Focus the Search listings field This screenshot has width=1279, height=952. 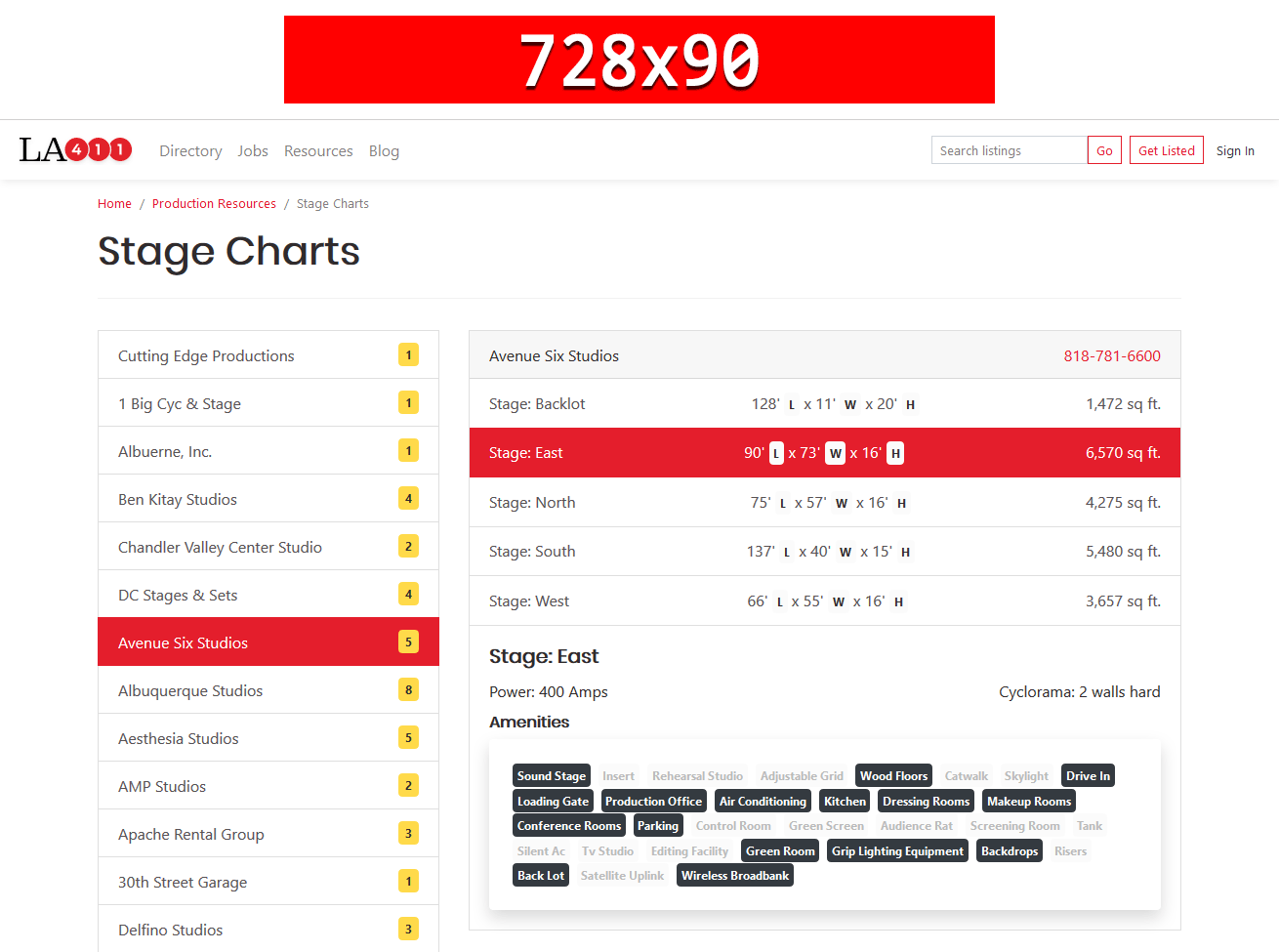[x=1010, y=150]
